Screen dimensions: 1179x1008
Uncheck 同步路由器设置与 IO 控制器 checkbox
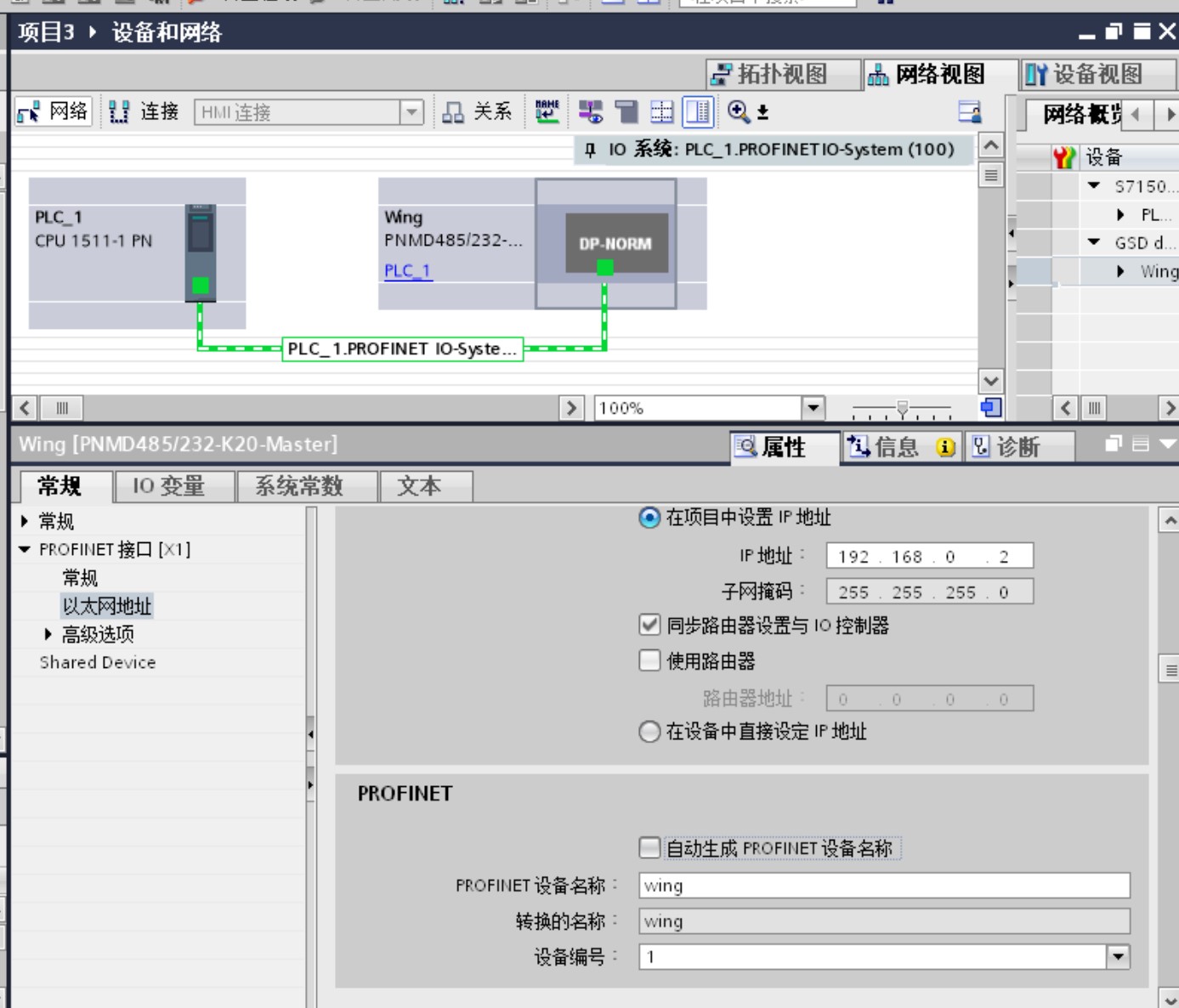point(649,626)
